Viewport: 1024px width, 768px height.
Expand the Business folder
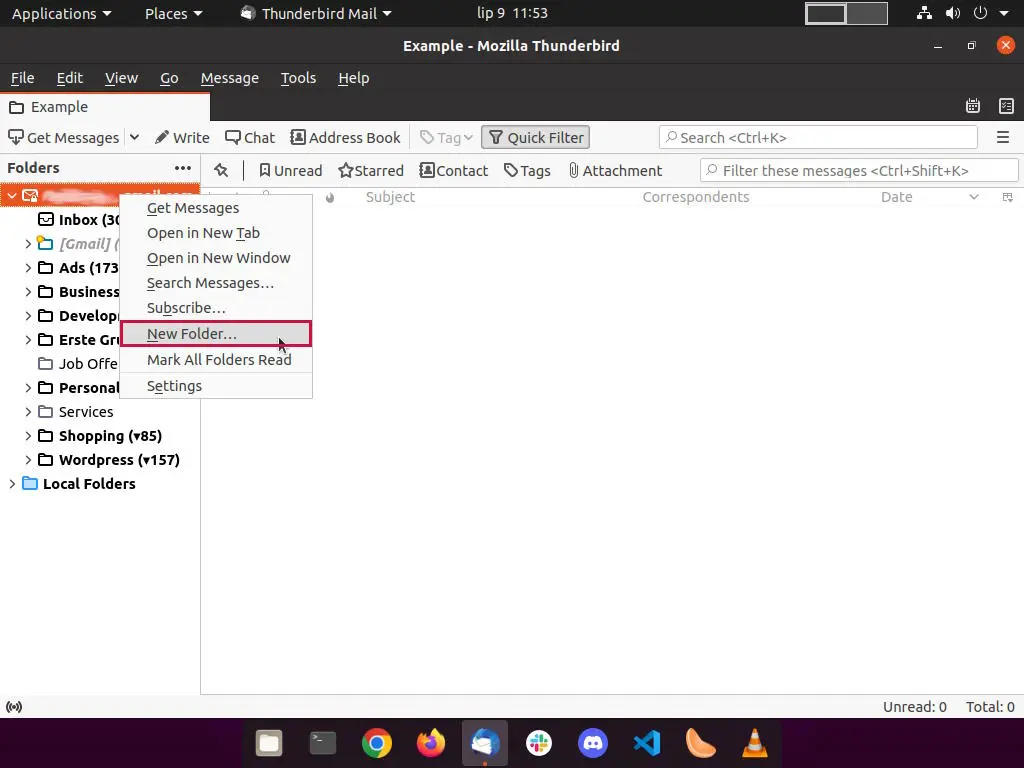(27, 292)
